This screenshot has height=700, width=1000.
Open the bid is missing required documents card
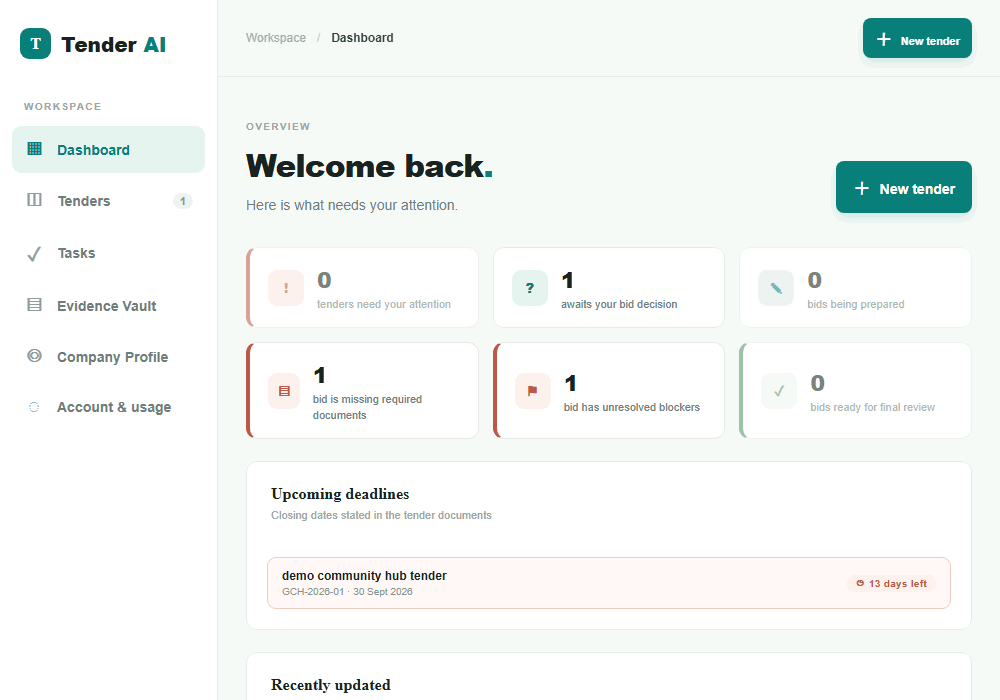tap(362, 391)
